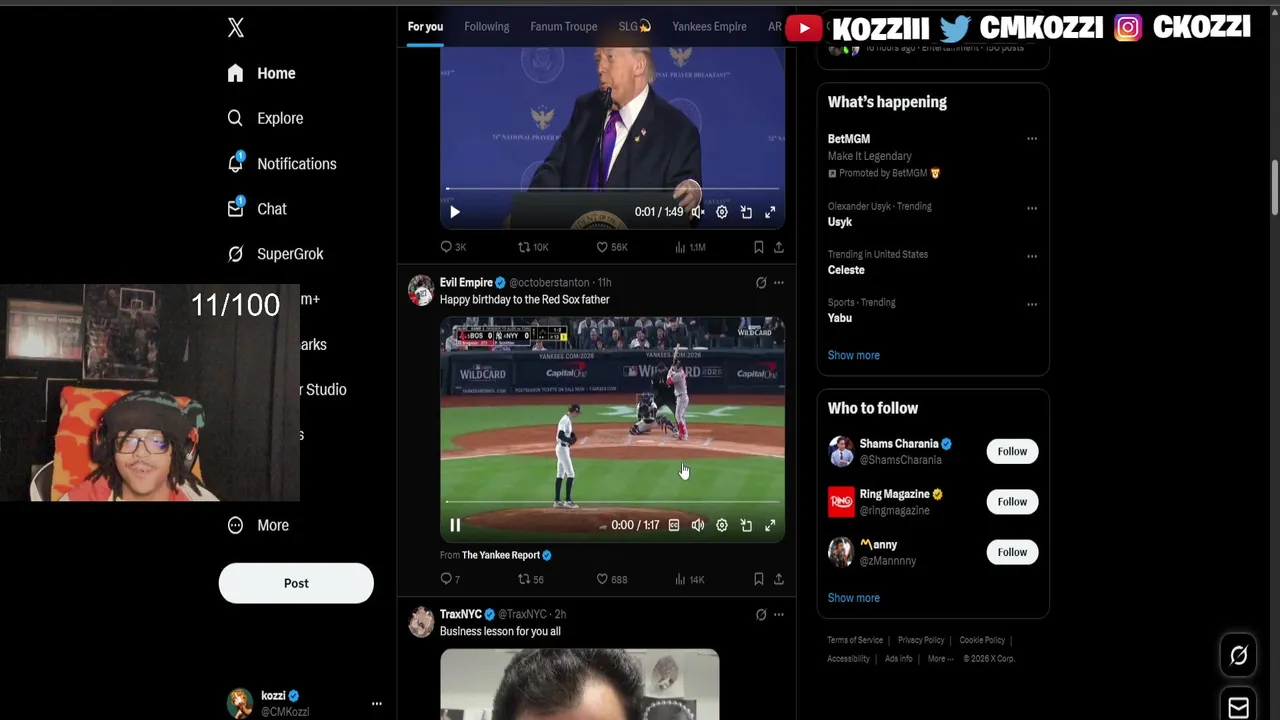Image resolution: width=1280 pixels, height=720 pixels.
Task: Enter fullscreen on Trump video
Action: point(770,212)
